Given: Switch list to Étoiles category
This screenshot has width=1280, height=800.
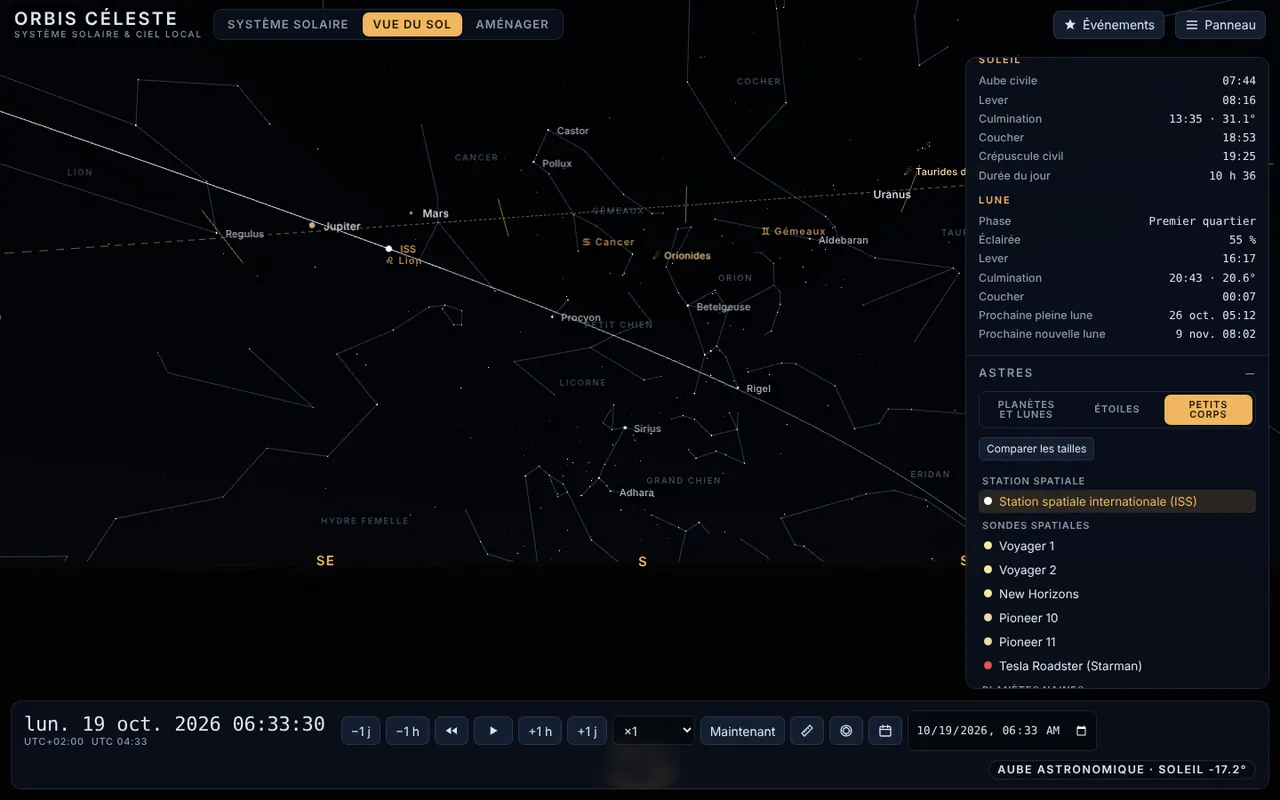Looking at the screenshot, I should 1117,410.
